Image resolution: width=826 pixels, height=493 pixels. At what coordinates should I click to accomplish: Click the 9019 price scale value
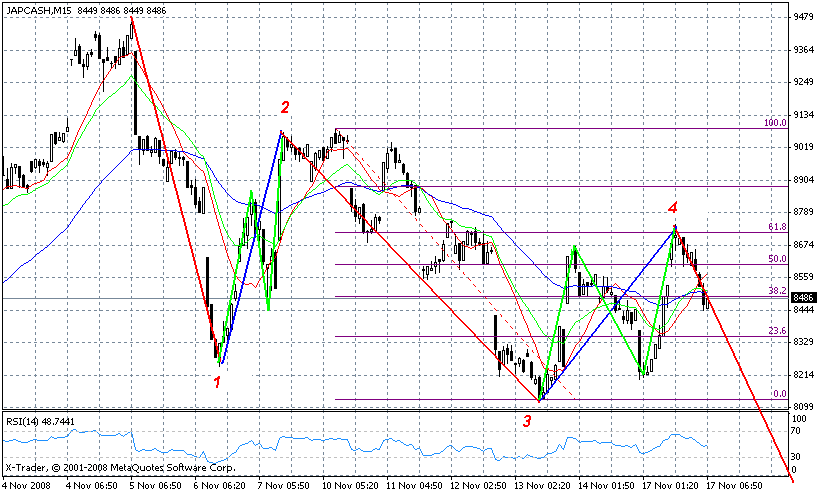tap(803, 147)
